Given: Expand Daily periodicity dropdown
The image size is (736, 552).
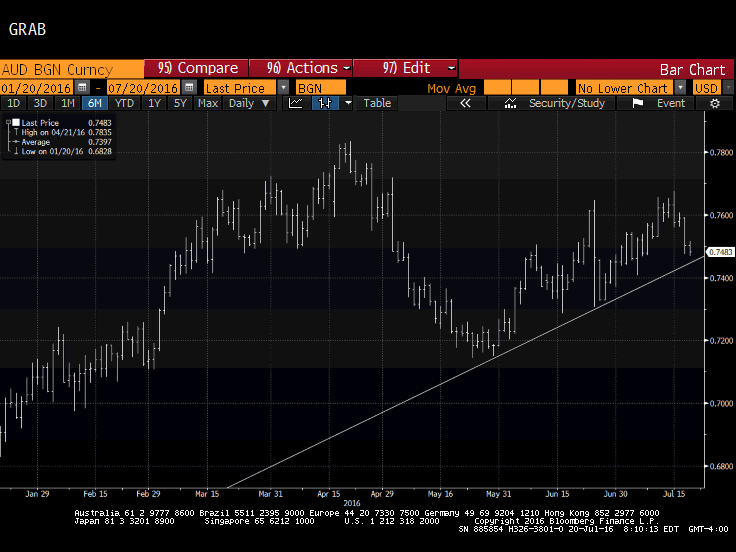Looking at the screenshot, I should coord(249,103).
